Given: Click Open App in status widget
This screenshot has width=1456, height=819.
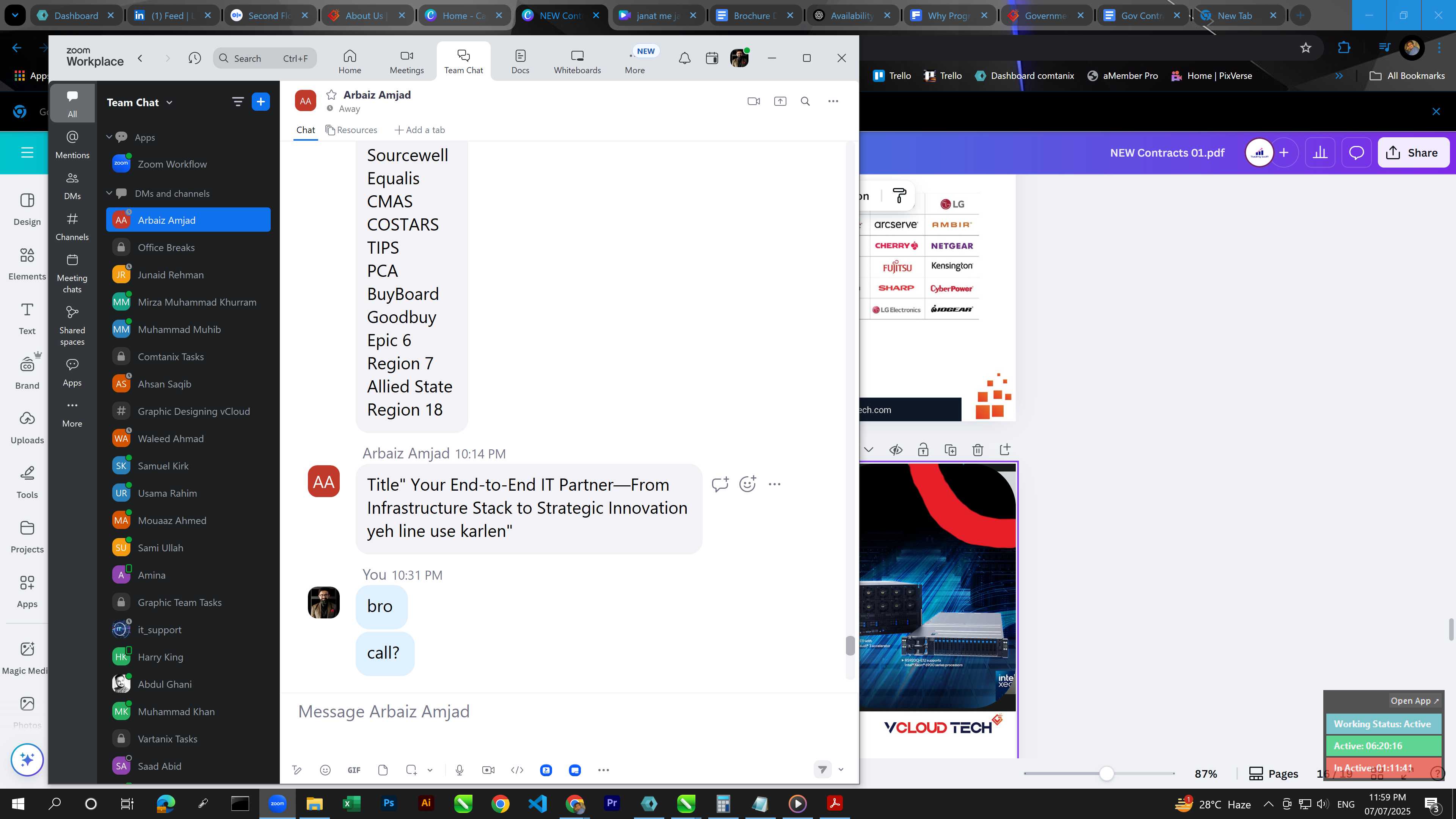Looking at the screenshot, I should coord(1414,700).
